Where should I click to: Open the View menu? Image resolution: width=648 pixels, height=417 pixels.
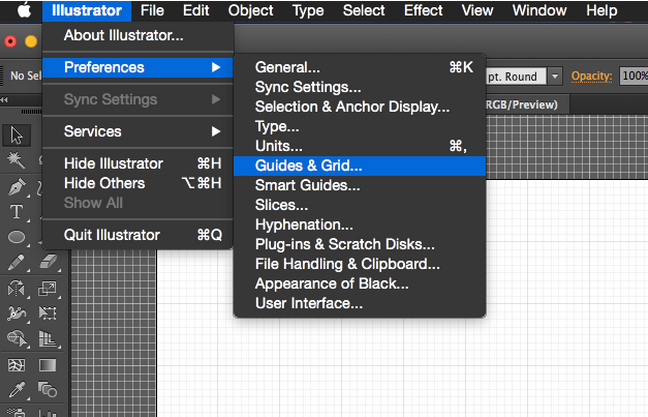pos(477,10)
